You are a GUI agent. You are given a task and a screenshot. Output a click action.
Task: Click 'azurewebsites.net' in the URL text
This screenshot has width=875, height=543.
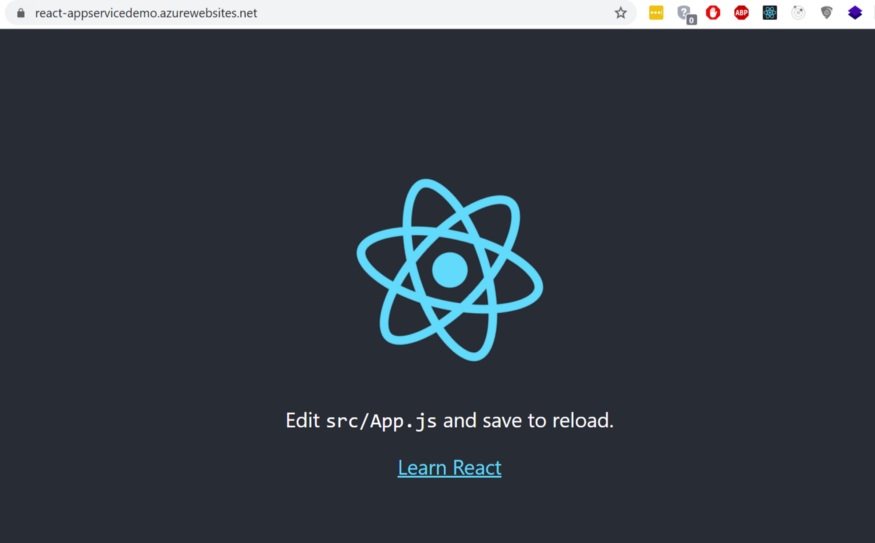point(208,13)
